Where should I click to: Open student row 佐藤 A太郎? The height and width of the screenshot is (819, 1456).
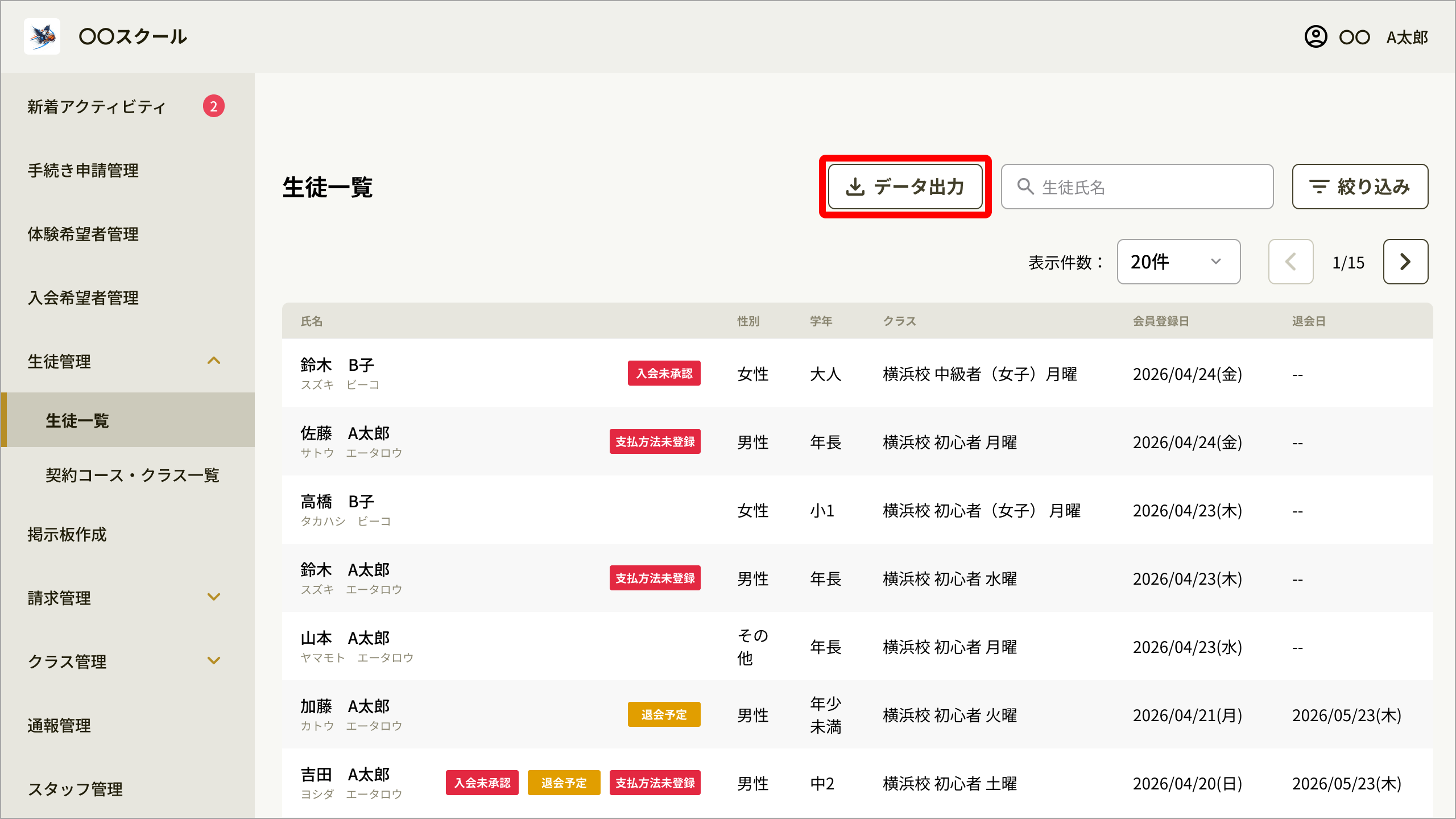pyautogui.click(x=857, y=441)
